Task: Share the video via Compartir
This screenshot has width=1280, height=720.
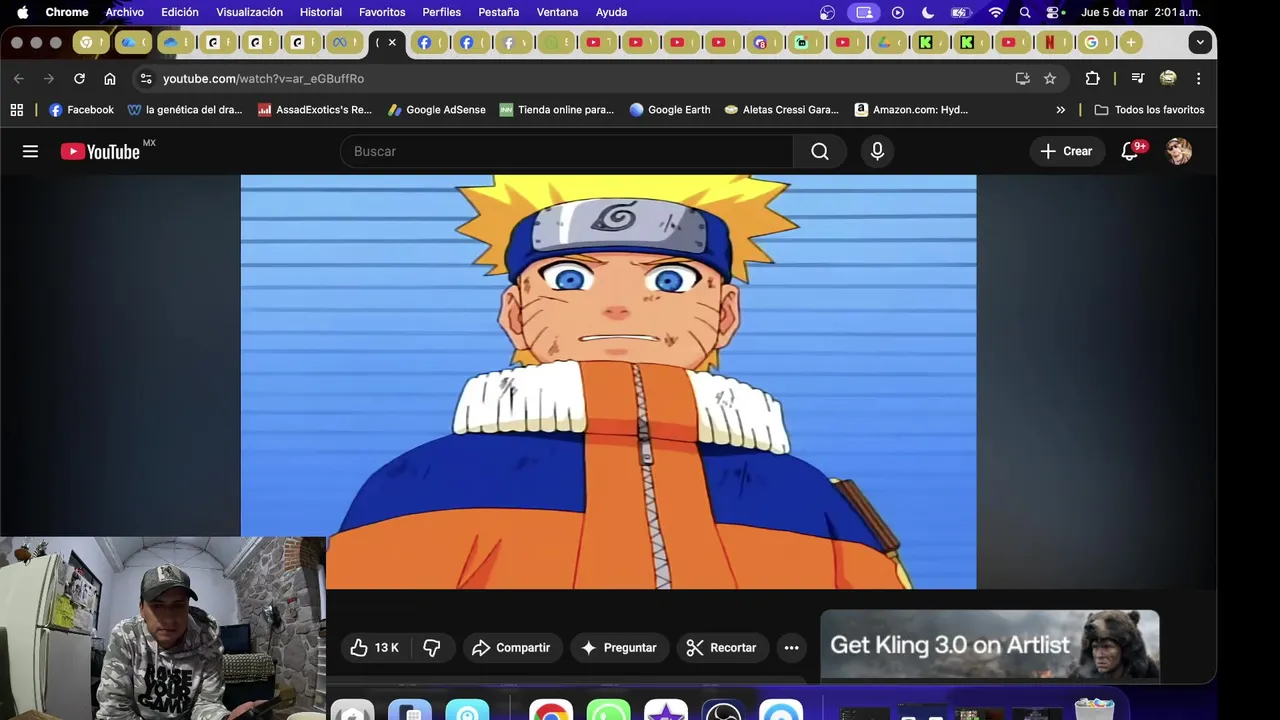Action: click(511, 648)
